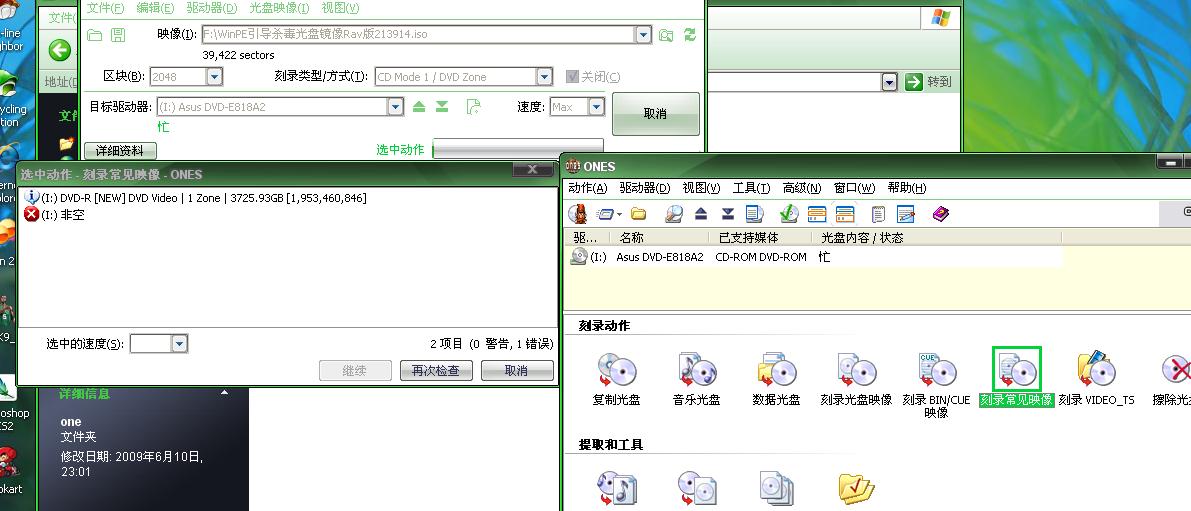The width and height of the screenshot is (1191, 511).
Task: Click the save disk icon beside 映像
Action: click(x=118, y=35)
